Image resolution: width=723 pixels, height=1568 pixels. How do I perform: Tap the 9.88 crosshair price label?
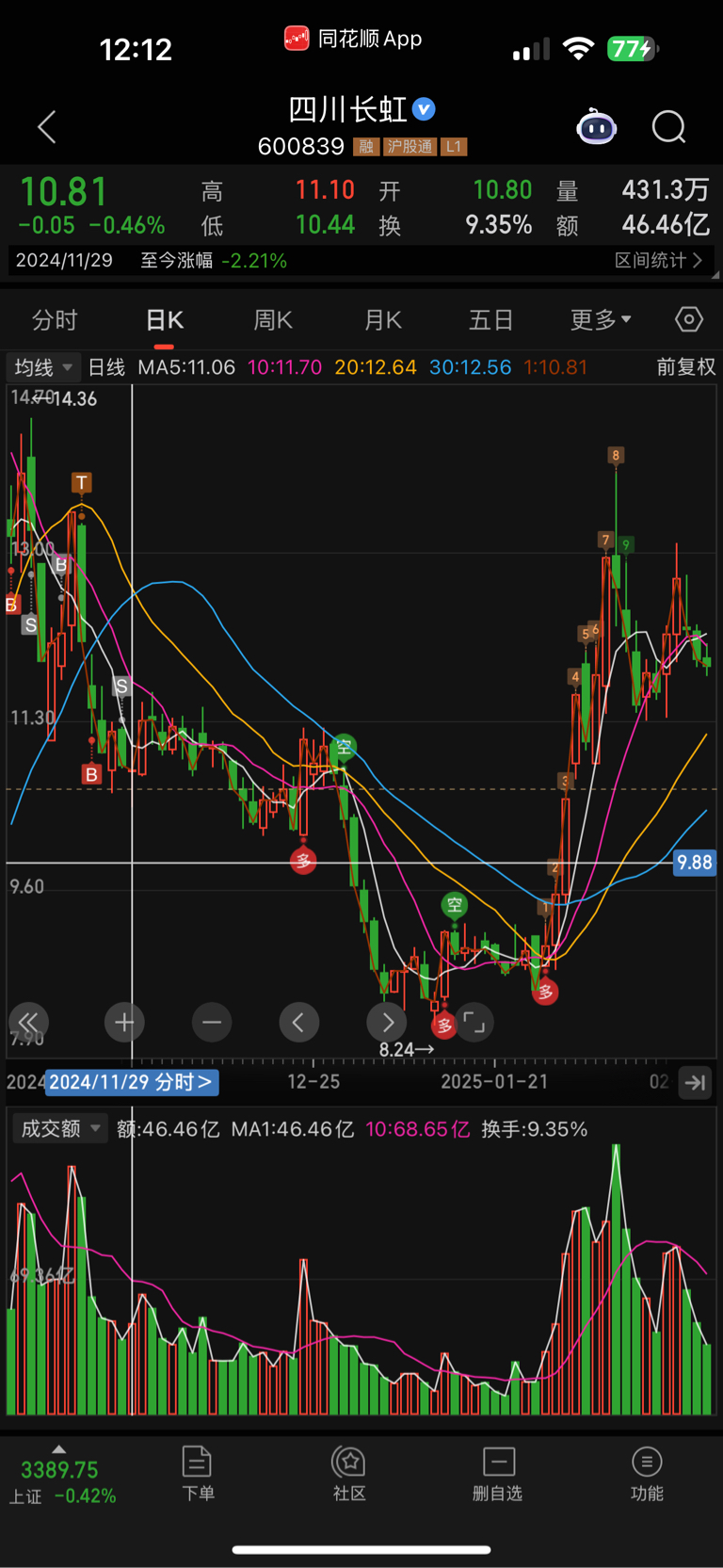695,863
